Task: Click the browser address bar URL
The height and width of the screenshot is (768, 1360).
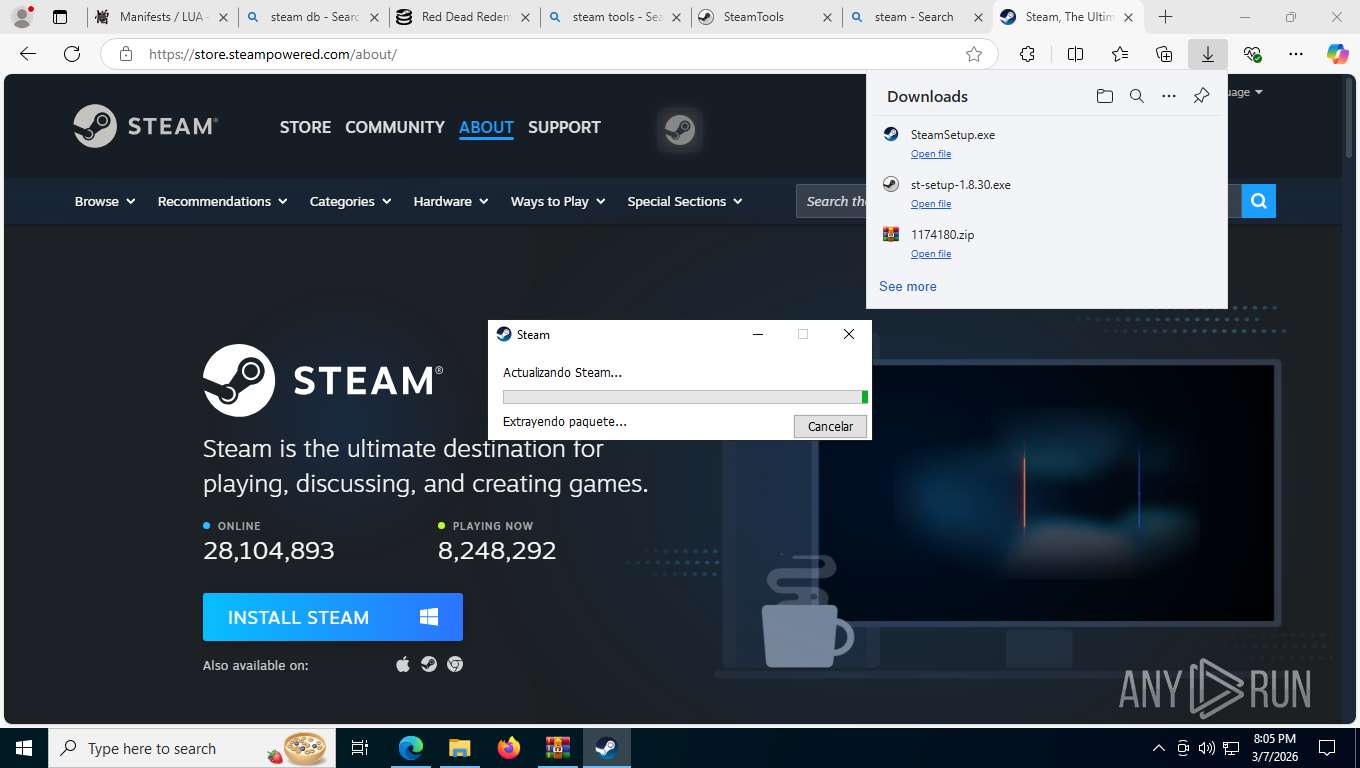Action: pyautogui.click(x=273, y=54)
